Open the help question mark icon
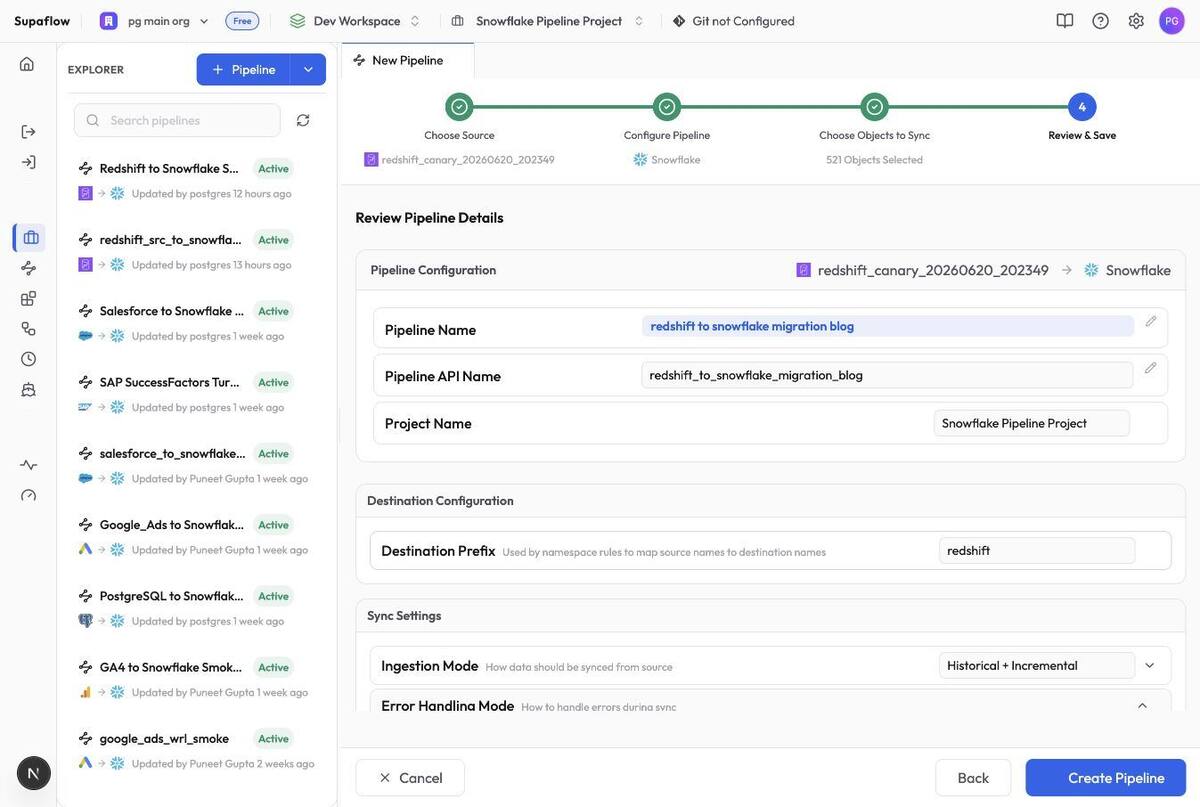Screen dimensions: 1200x807 pos(1100,20)
